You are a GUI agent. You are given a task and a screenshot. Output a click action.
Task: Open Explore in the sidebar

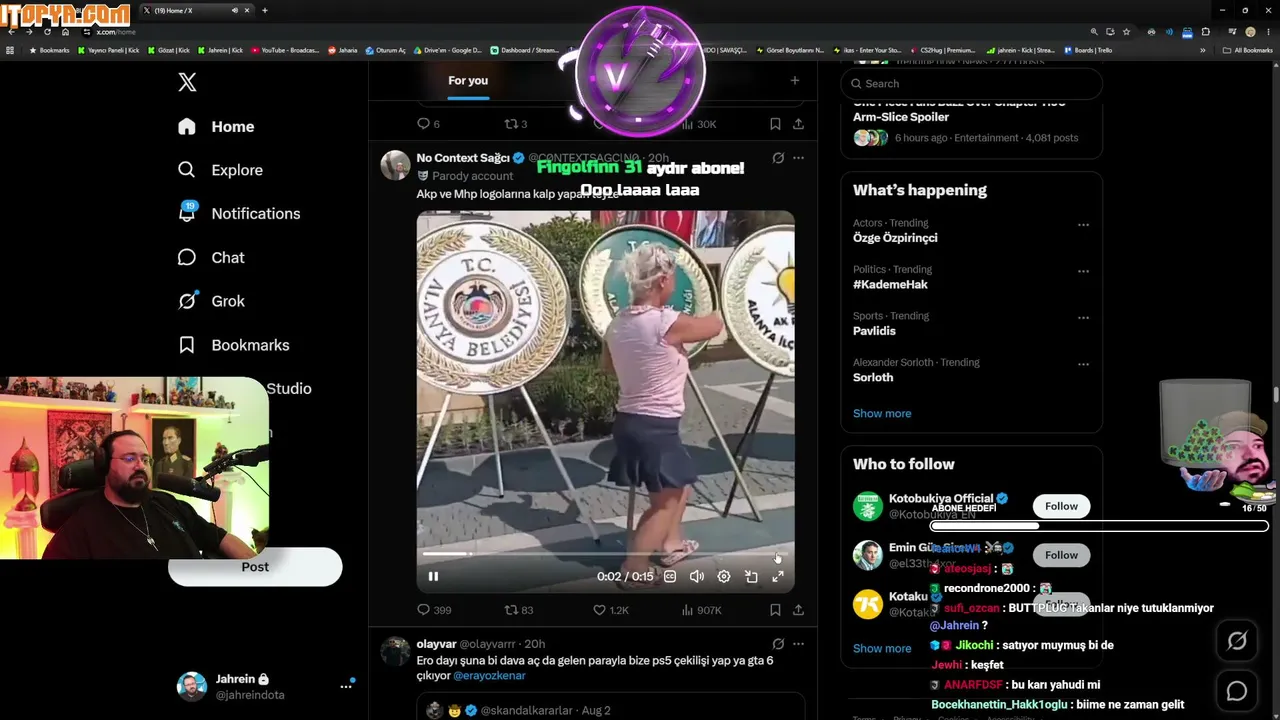coord(220,170)
